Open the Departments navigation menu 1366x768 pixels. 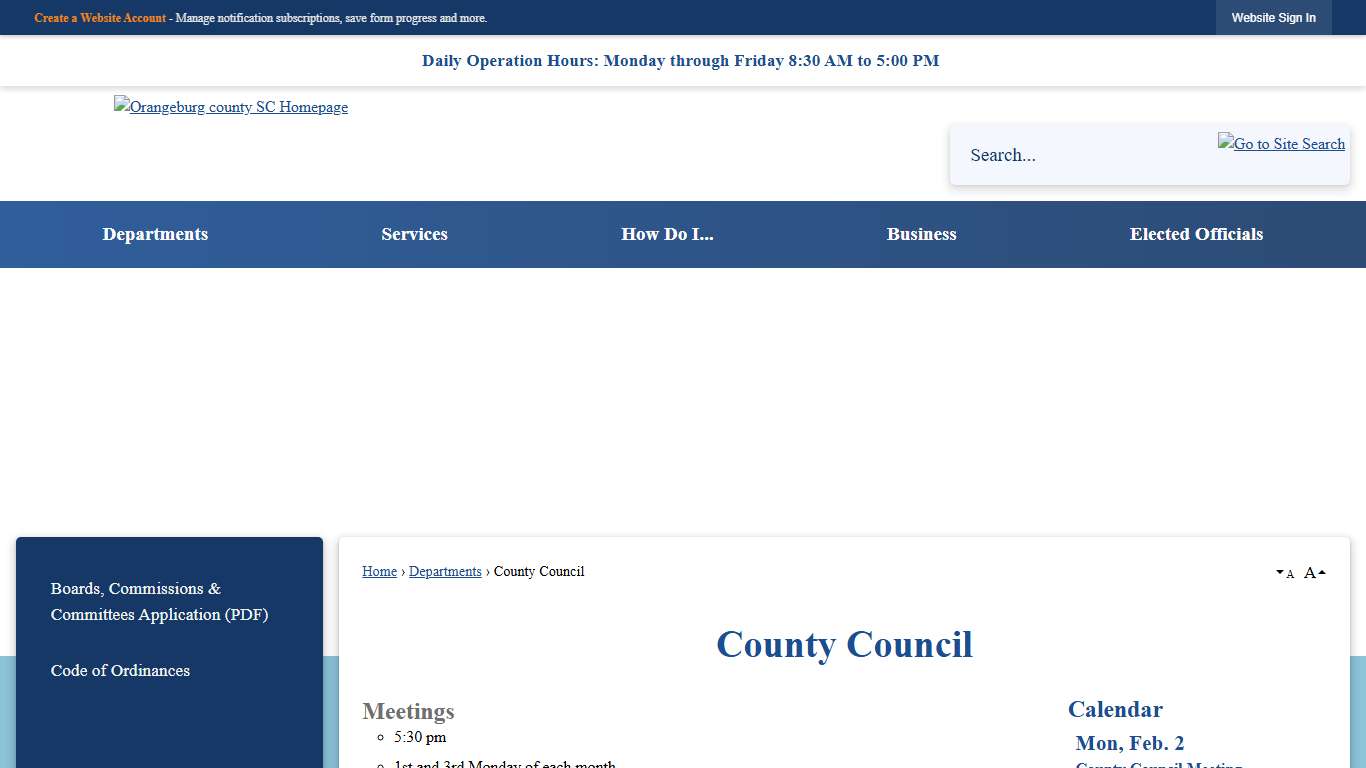(x=155, y=234)
